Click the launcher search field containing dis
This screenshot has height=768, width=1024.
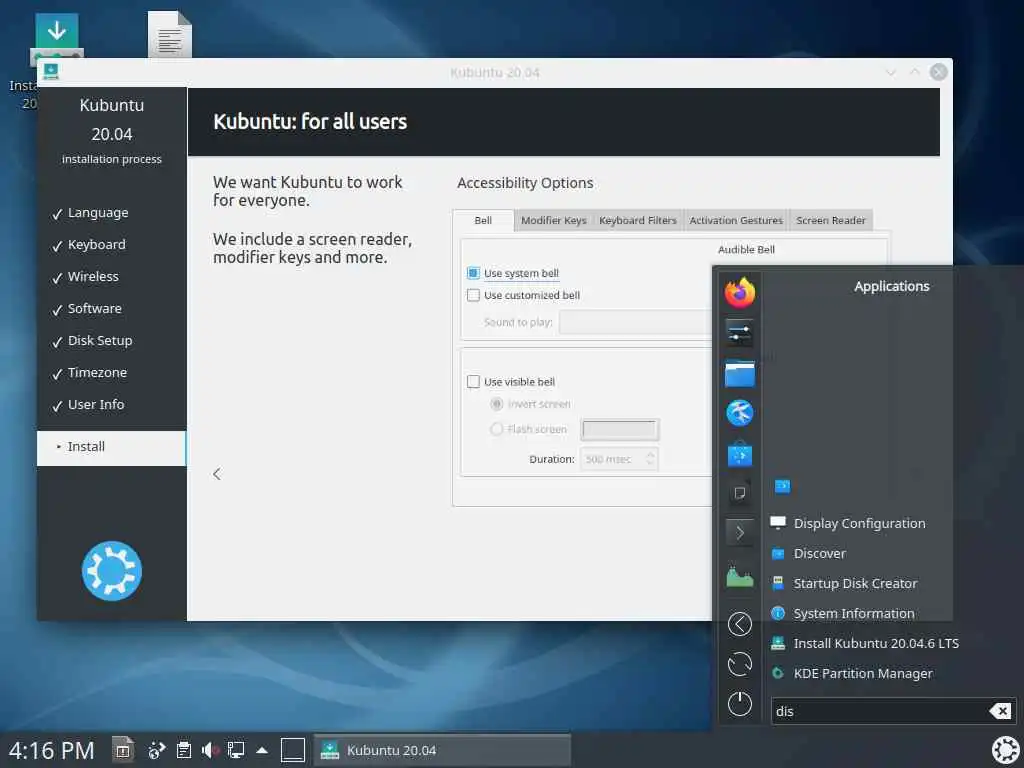[882, 711]
